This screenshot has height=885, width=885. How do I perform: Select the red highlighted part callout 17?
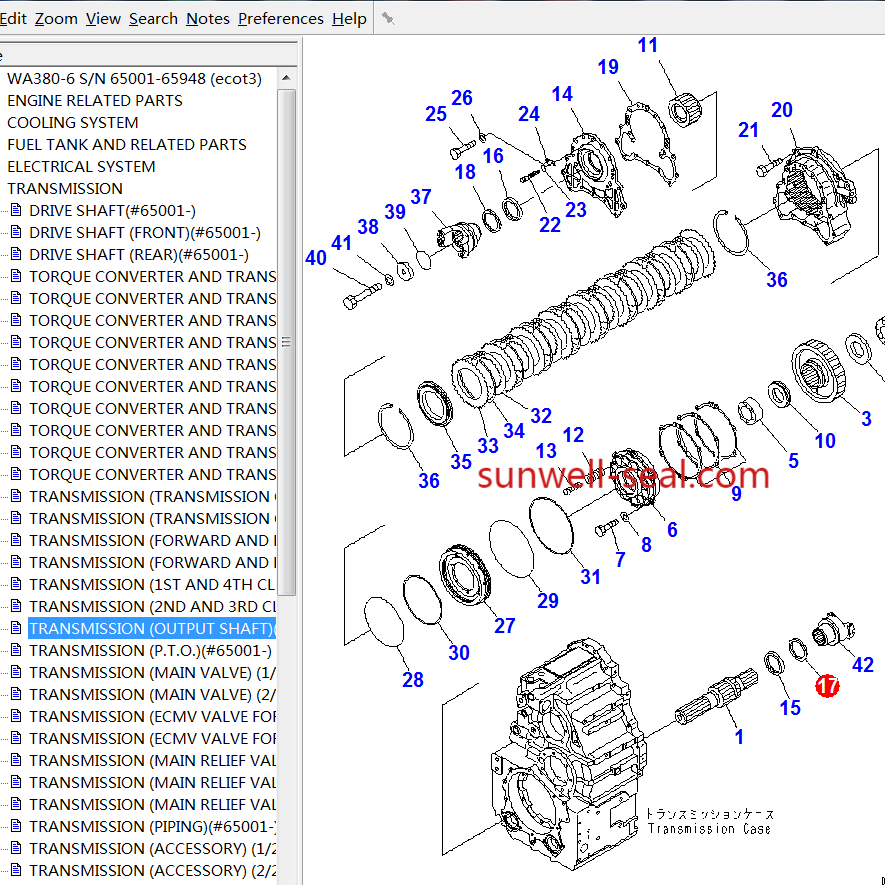(x=827, y=685)
